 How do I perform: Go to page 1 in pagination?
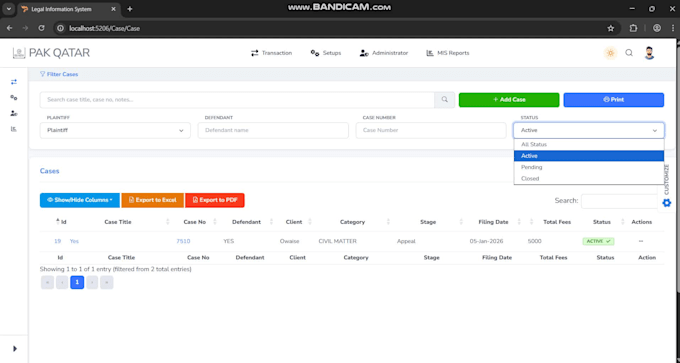(x=77, y=282)
